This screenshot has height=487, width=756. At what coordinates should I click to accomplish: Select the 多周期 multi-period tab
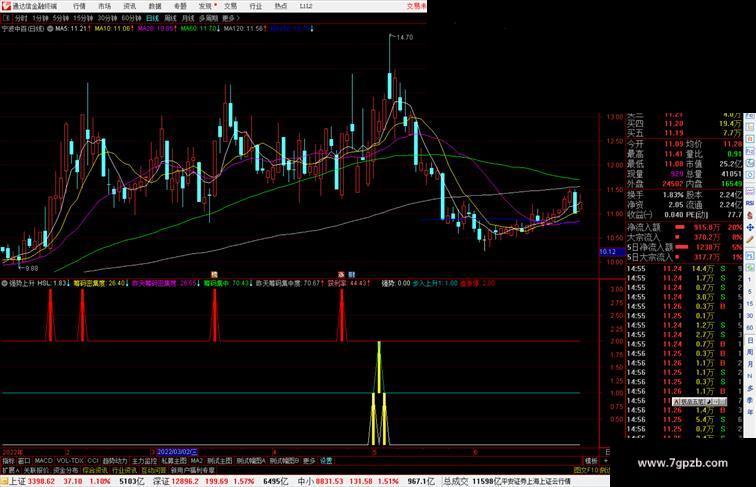[209, 18]
